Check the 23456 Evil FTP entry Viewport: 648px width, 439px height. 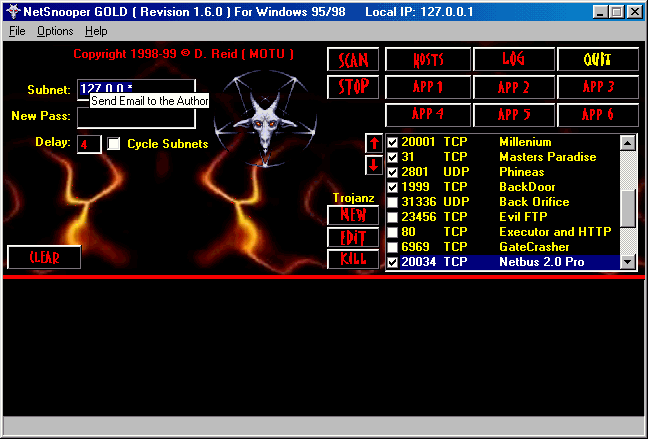[393, 217]
